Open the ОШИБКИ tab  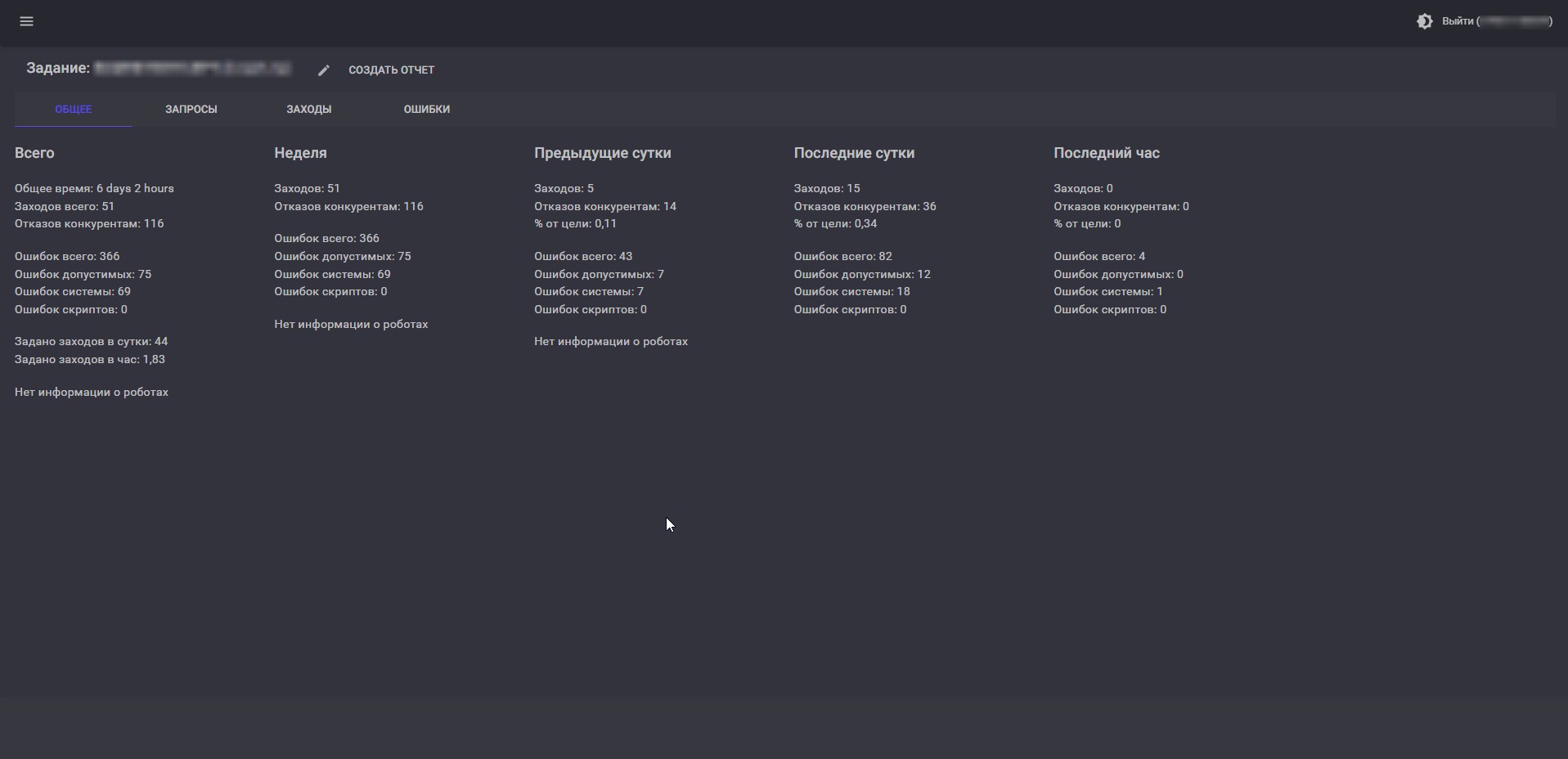coord(426,110)
